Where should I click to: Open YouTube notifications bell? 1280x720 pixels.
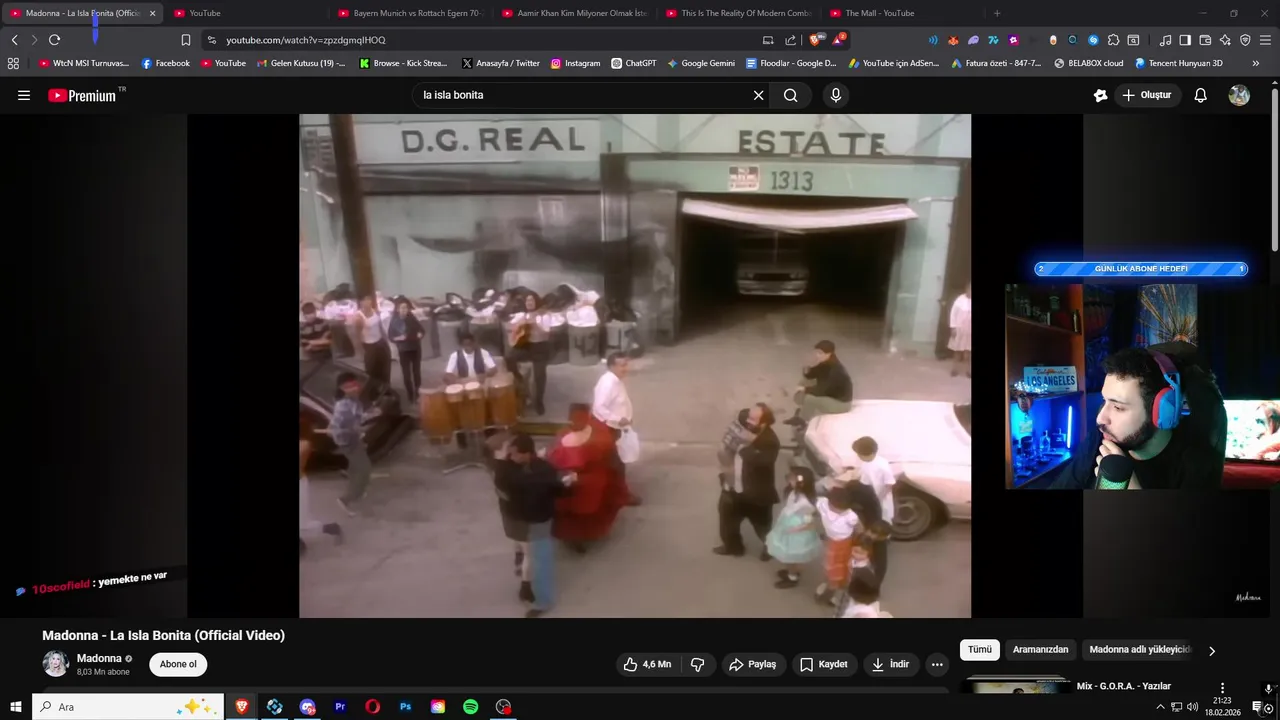(x=1200, y=95)
